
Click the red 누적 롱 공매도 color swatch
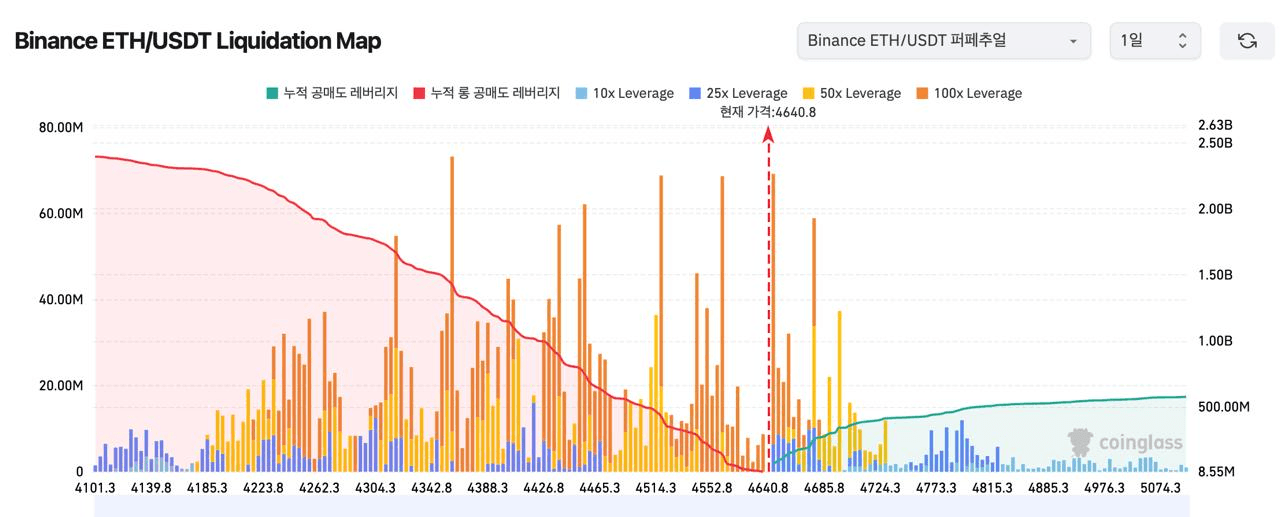click(418, 93)
